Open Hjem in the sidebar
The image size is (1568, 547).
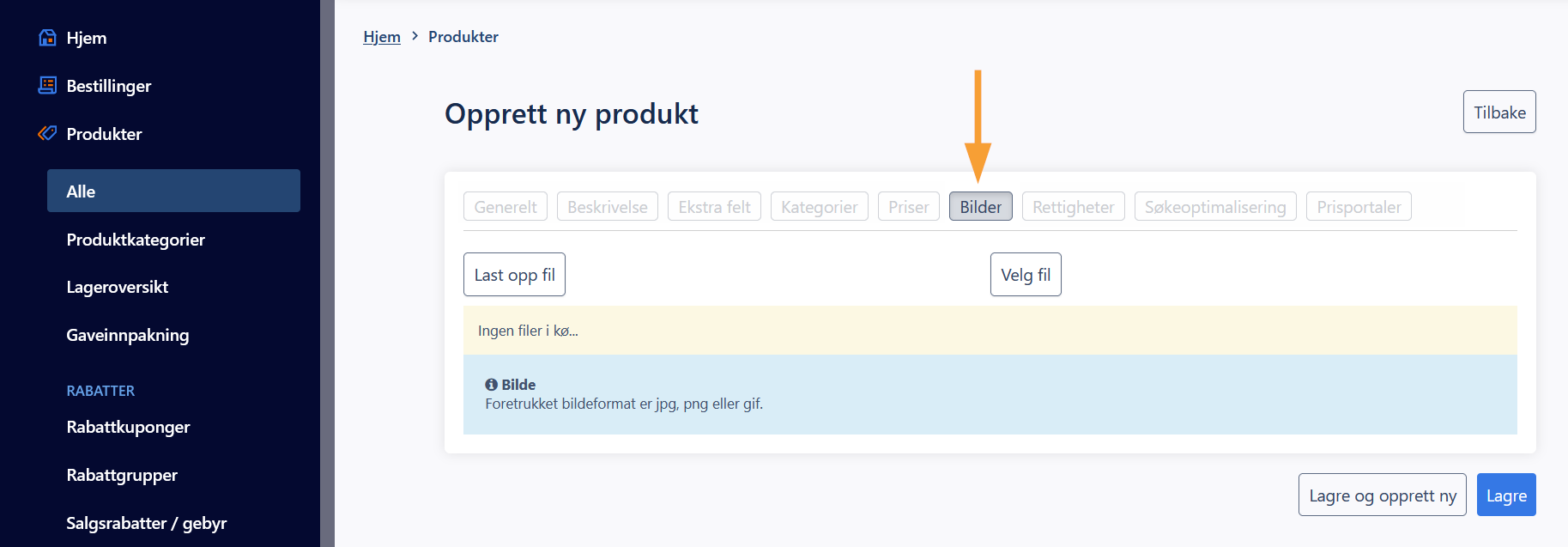coord(87,38)
